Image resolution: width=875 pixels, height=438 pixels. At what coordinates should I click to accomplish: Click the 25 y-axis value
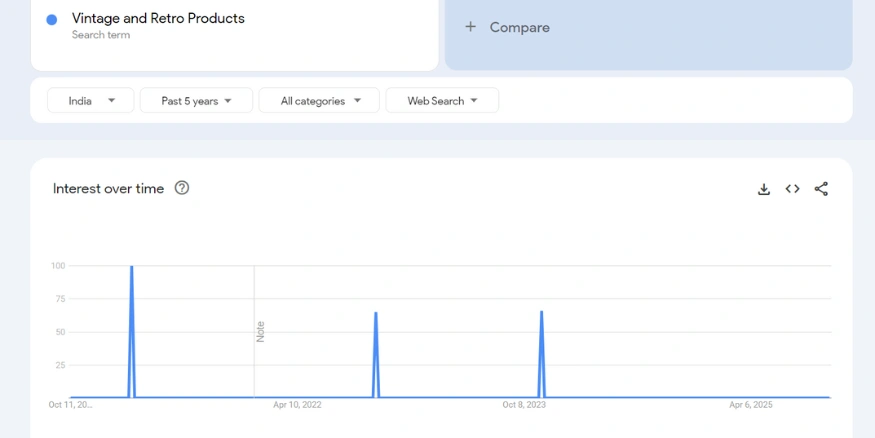(x=60, y=365)
